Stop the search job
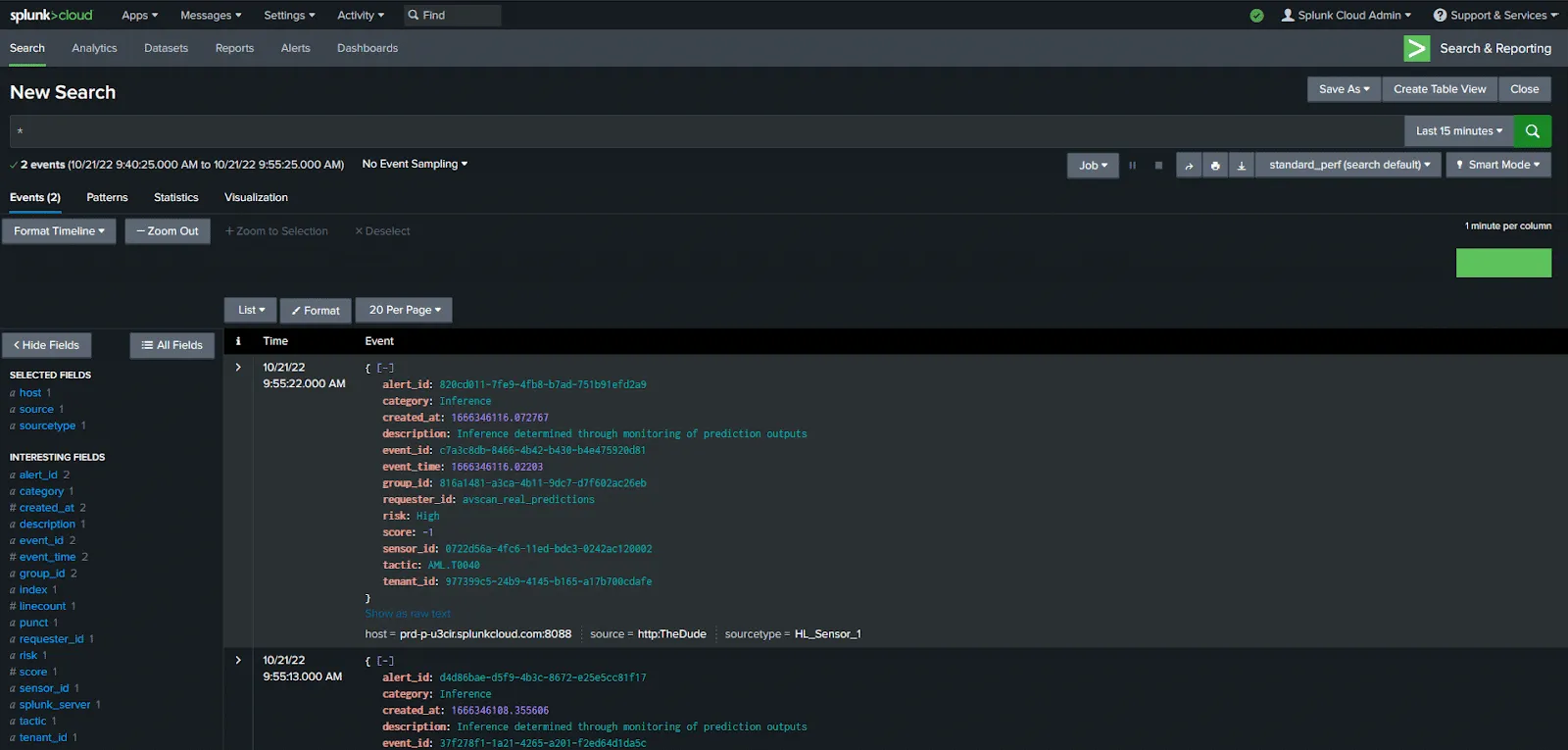Viewport: 1568px width, 750px height. 1158,166
